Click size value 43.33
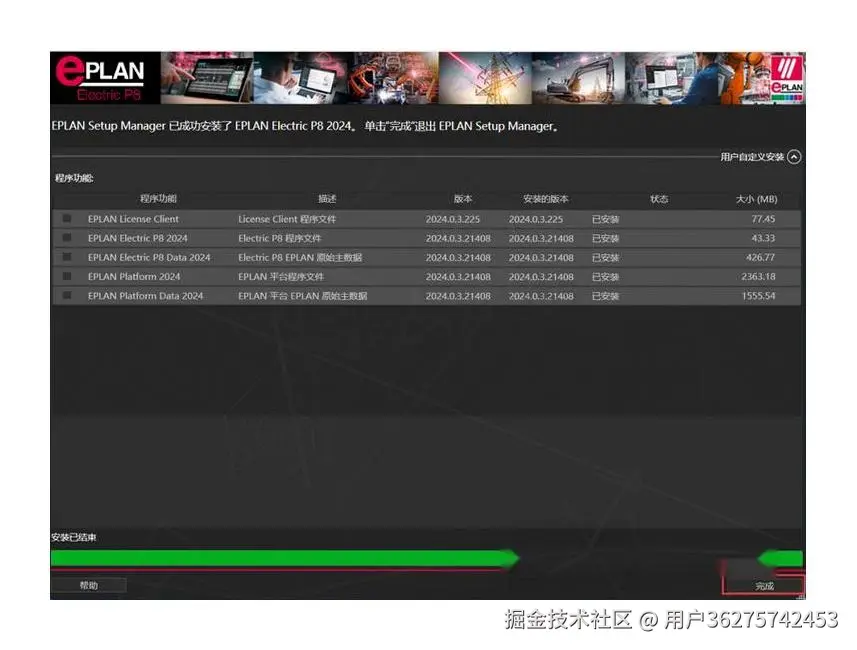857x650 pixels. 763,238
